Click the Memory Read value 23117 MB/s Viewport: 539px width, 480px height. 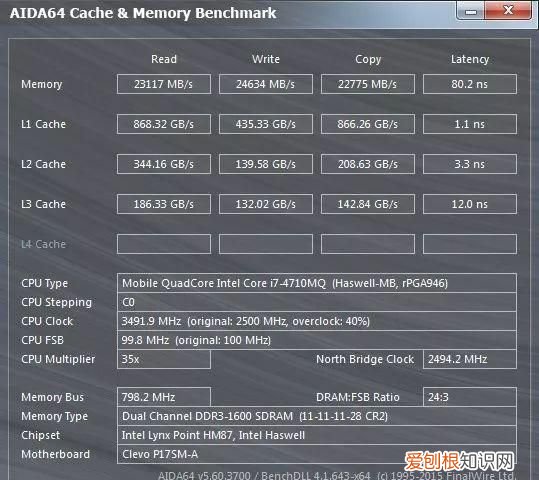(164, 84)
